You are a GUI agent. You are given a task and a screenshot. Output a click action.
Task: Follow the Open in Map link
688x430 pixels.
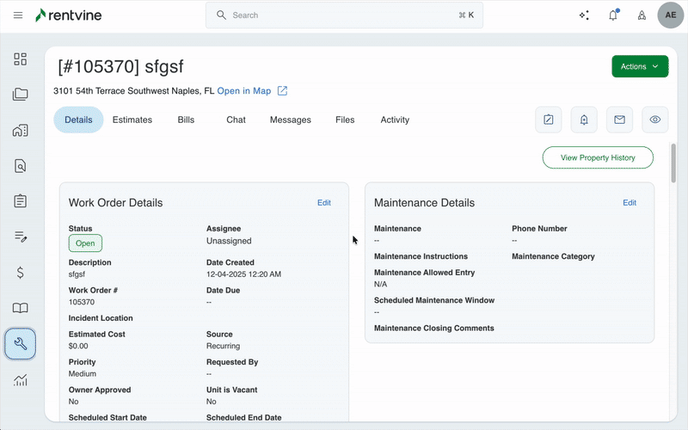(x=244, y=91)
